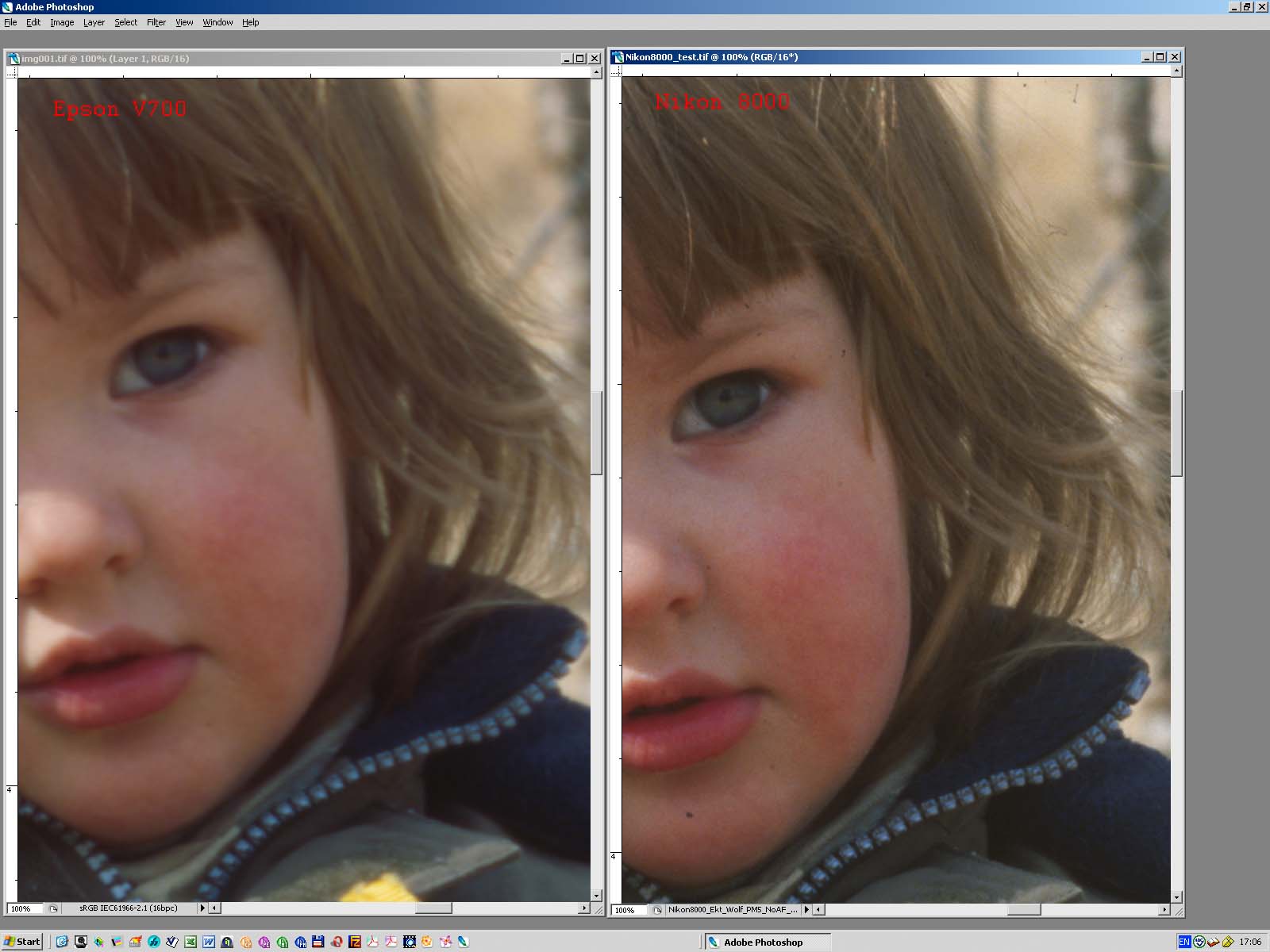Click scroll-left arrow in Nikon8000_test.tif window
The width and height of the screenshot is (1270, 952).
click(818, 910)
